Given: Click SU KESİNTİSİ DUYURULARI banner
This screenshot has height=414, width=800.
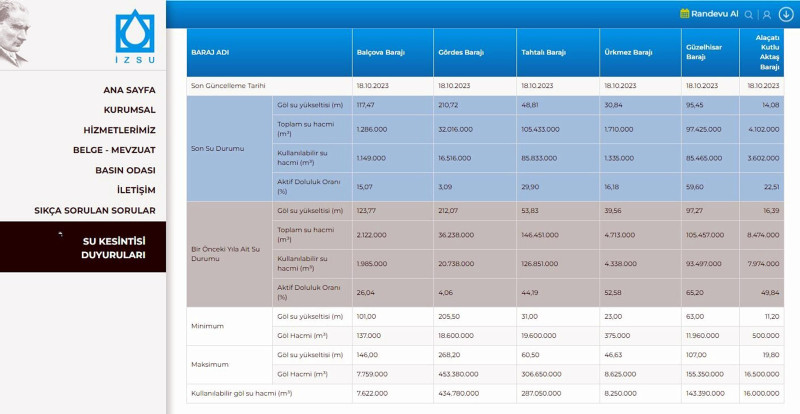Looking at the screenshot, I should [x=113, y=248].
